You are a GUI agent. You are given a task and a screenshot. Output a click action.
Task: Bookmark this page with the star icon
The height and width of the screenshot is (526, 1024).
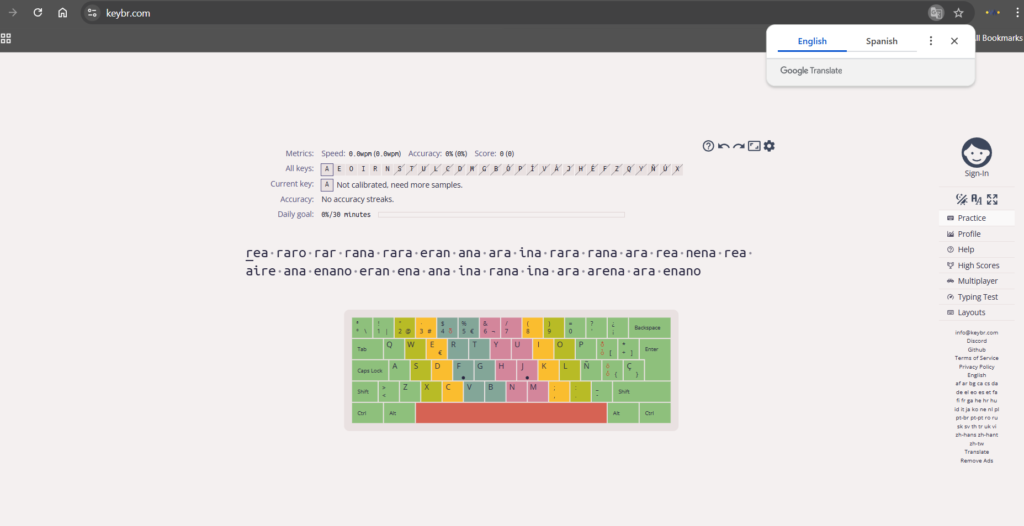click(958, 13)
